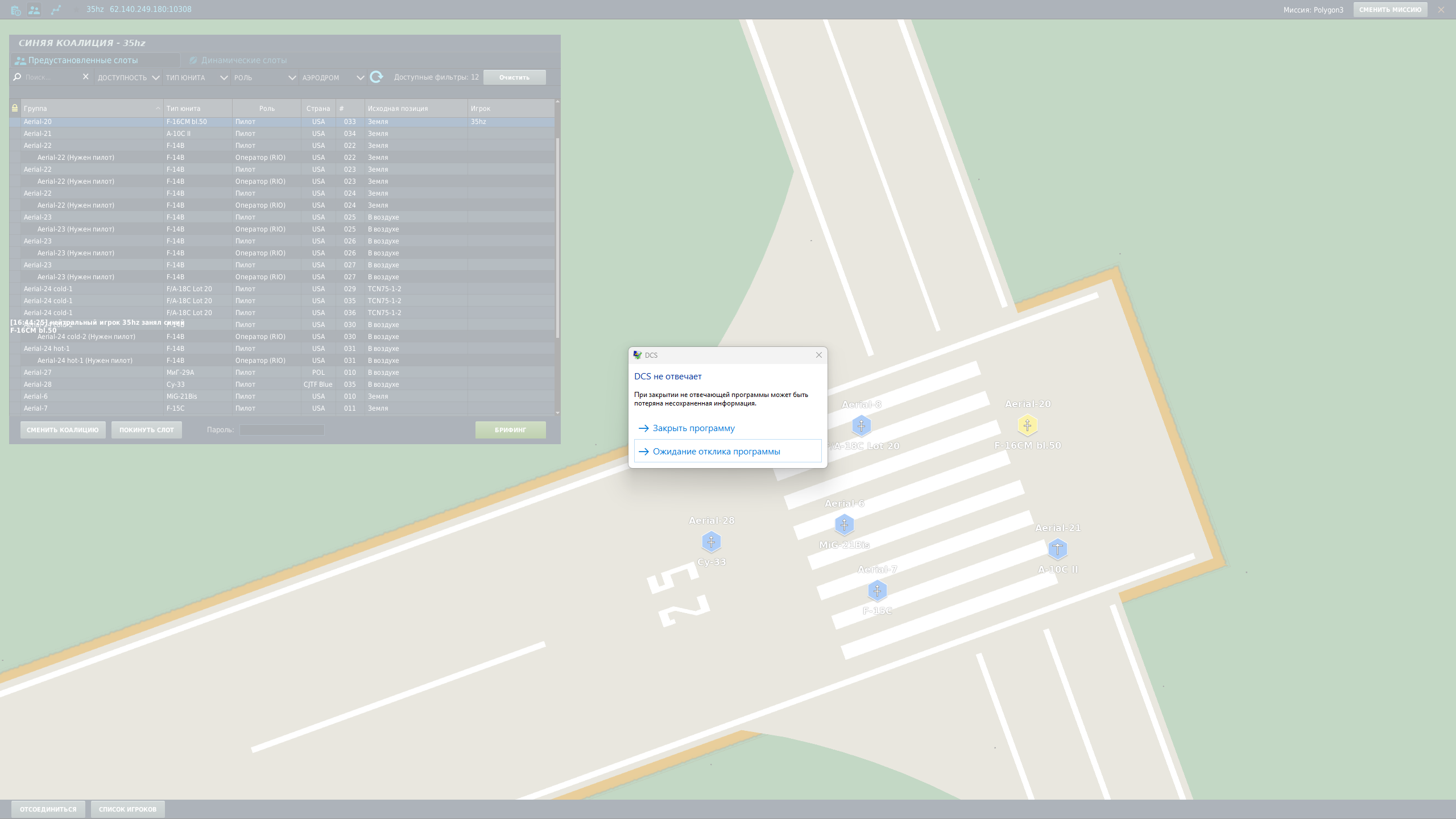
Task: Click server address 62.140.249.180:10308
Action: point(150,10)
